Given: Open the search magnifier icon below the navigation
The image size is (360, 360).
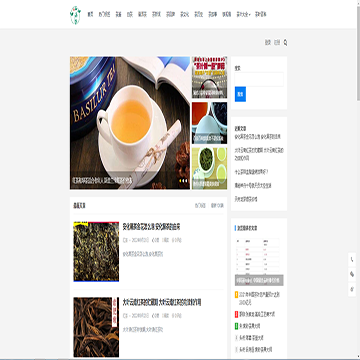Looking at the screenshot, I should coord(285,43).
